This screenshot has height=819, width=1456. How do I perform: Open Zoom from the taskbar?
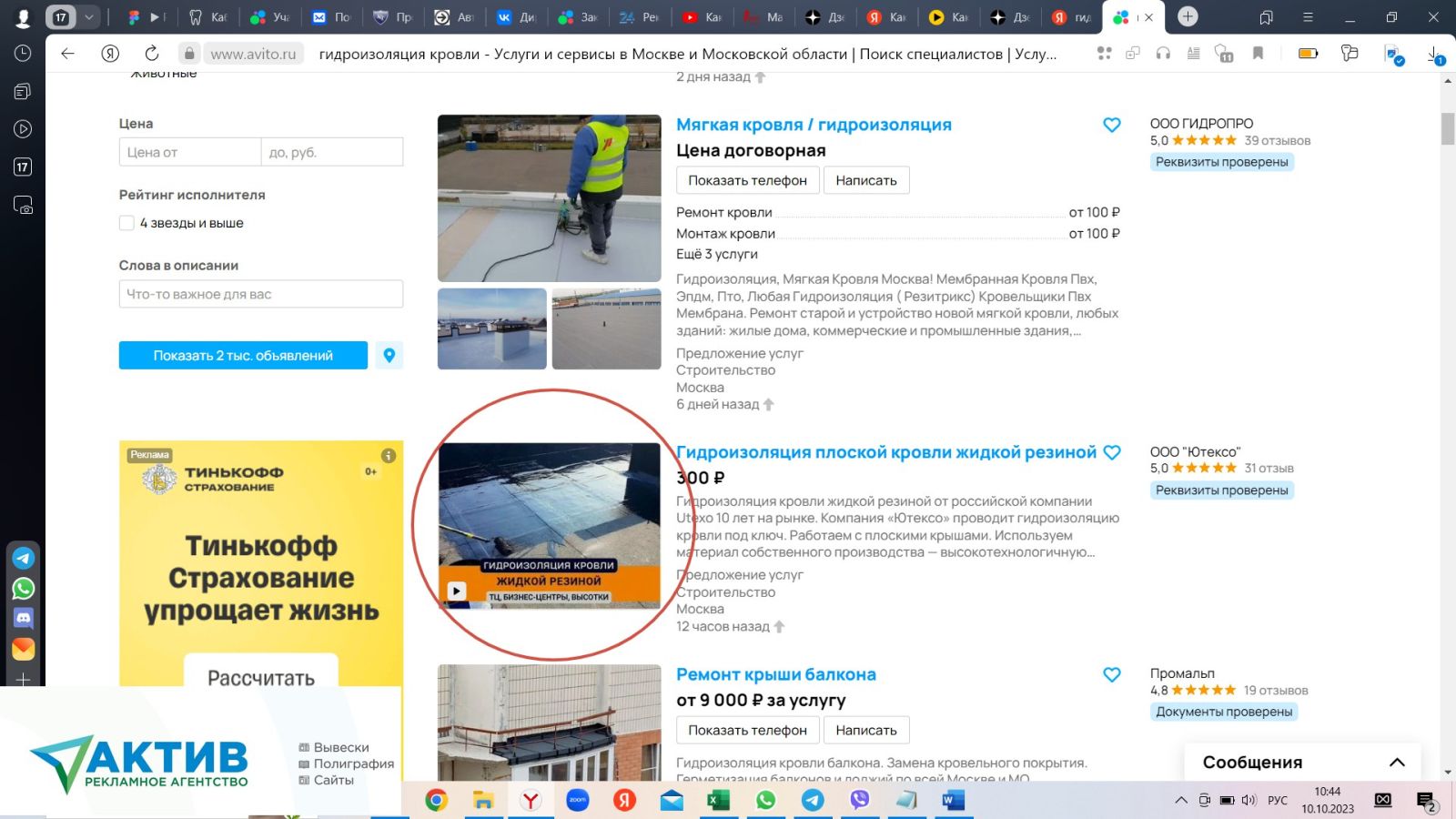pos(578,800)
